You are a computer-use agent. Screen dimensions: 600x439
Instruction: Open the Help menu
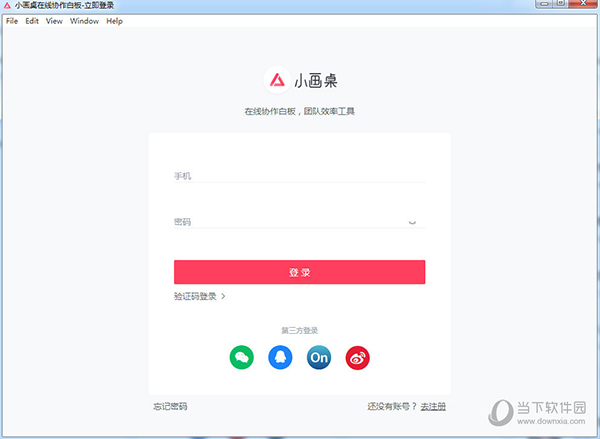click(x=114, y=21)
